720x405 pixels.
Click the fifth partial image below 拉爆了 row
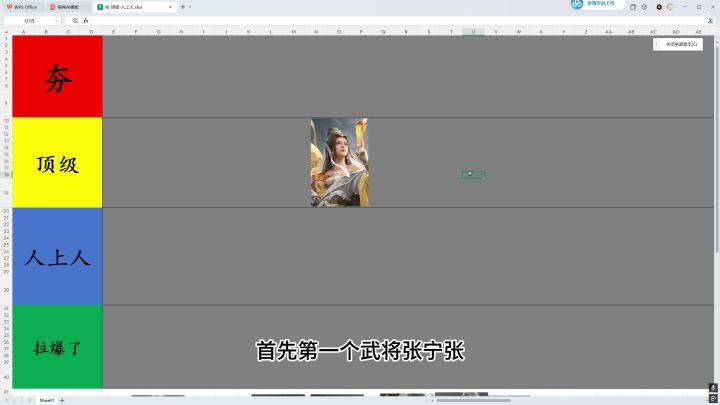[461, 394]
